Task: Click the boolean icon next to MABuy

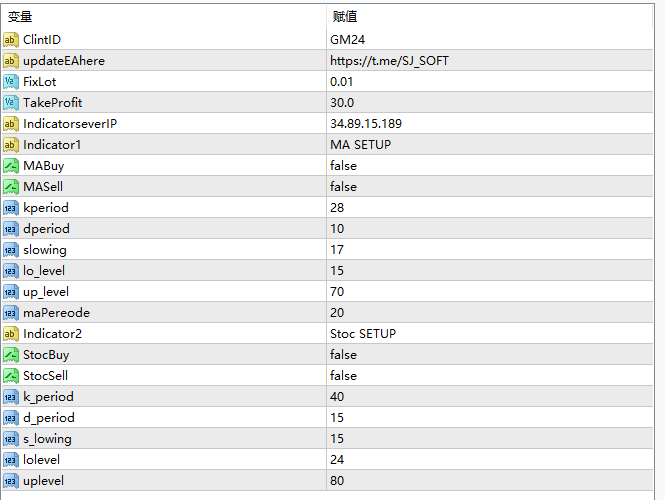Action: [x=11, y=166]
